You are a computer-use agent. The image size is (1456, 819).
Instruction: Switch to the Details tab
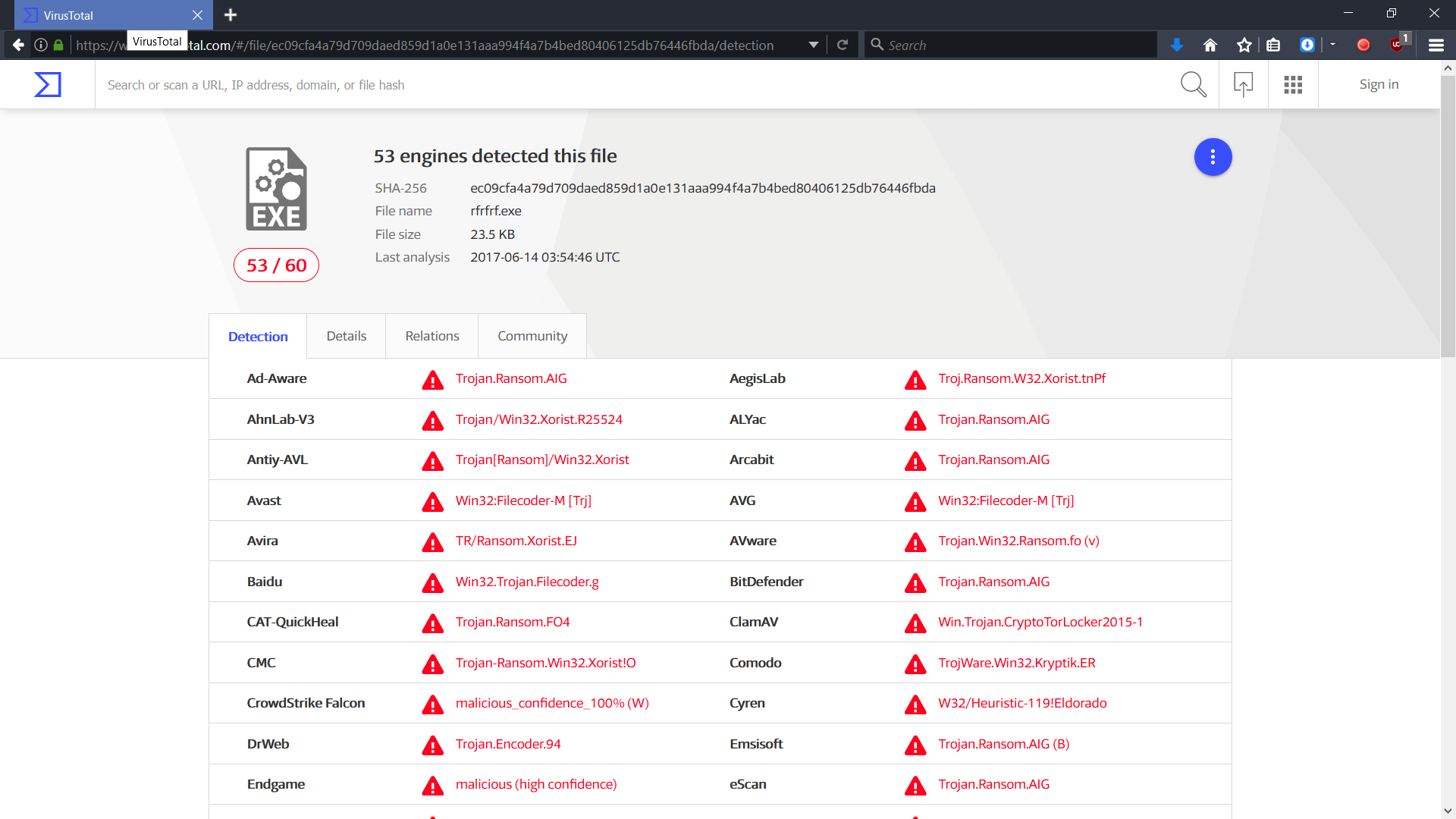tap(346, 336)
